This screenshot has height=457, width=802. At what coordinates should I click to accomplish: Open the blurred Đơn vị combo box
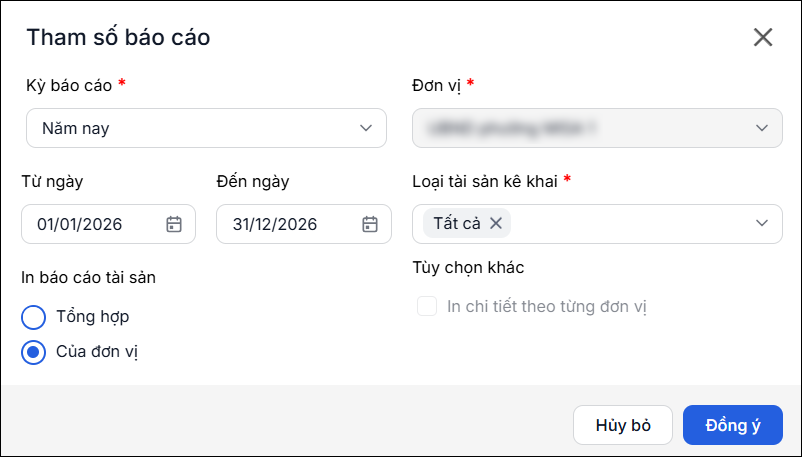pos(597,128)
